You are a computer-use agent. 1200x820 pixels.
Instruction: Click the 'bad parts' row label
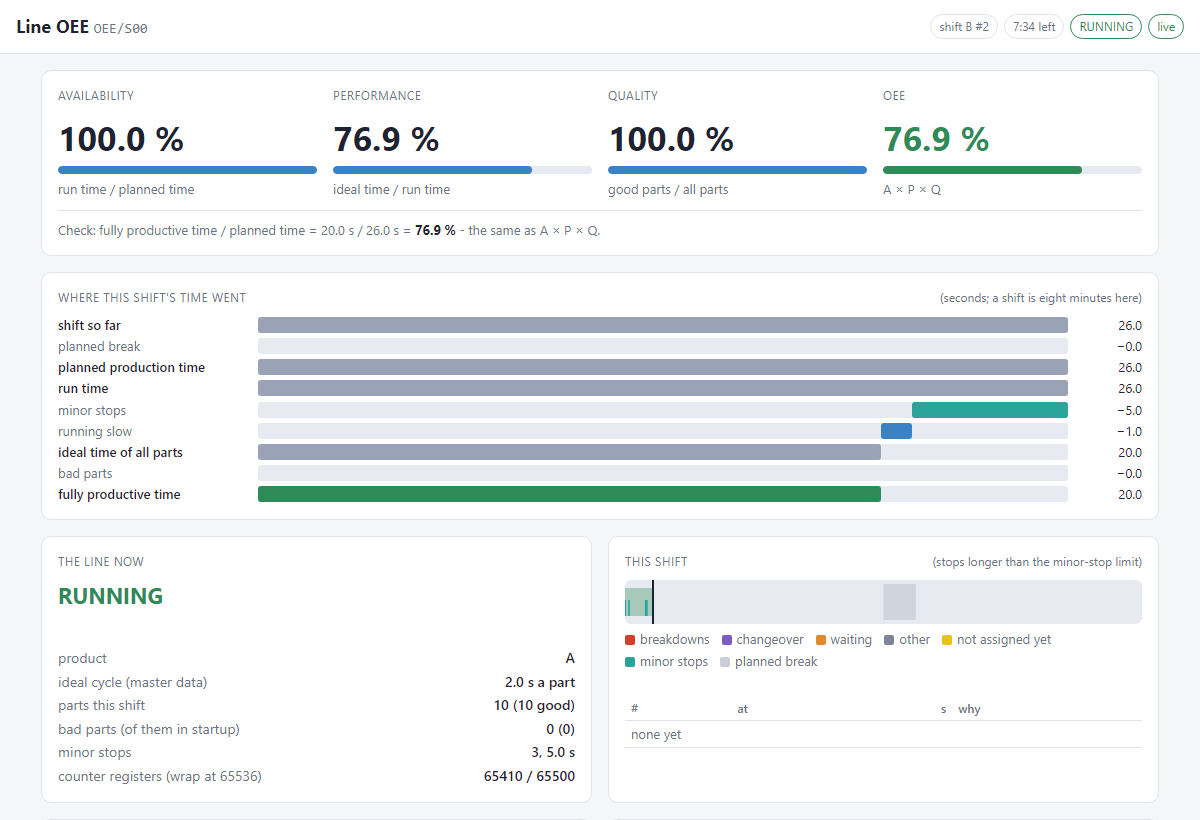pos(85,474)
